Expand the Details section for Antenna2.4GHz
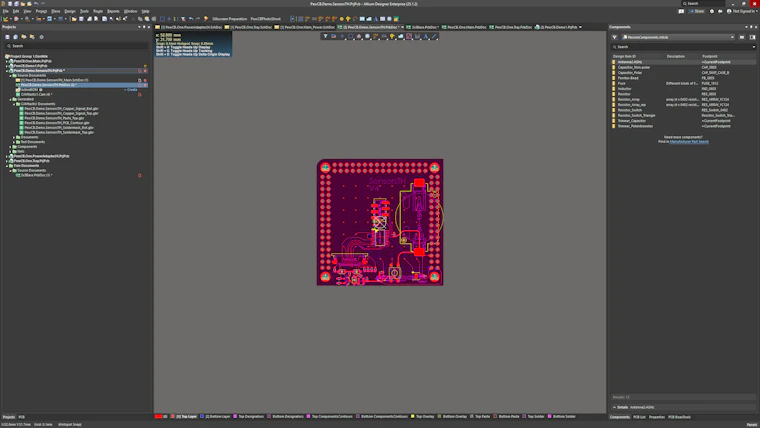Viewport: 760px width, 428px height. (x=615, y=407)
